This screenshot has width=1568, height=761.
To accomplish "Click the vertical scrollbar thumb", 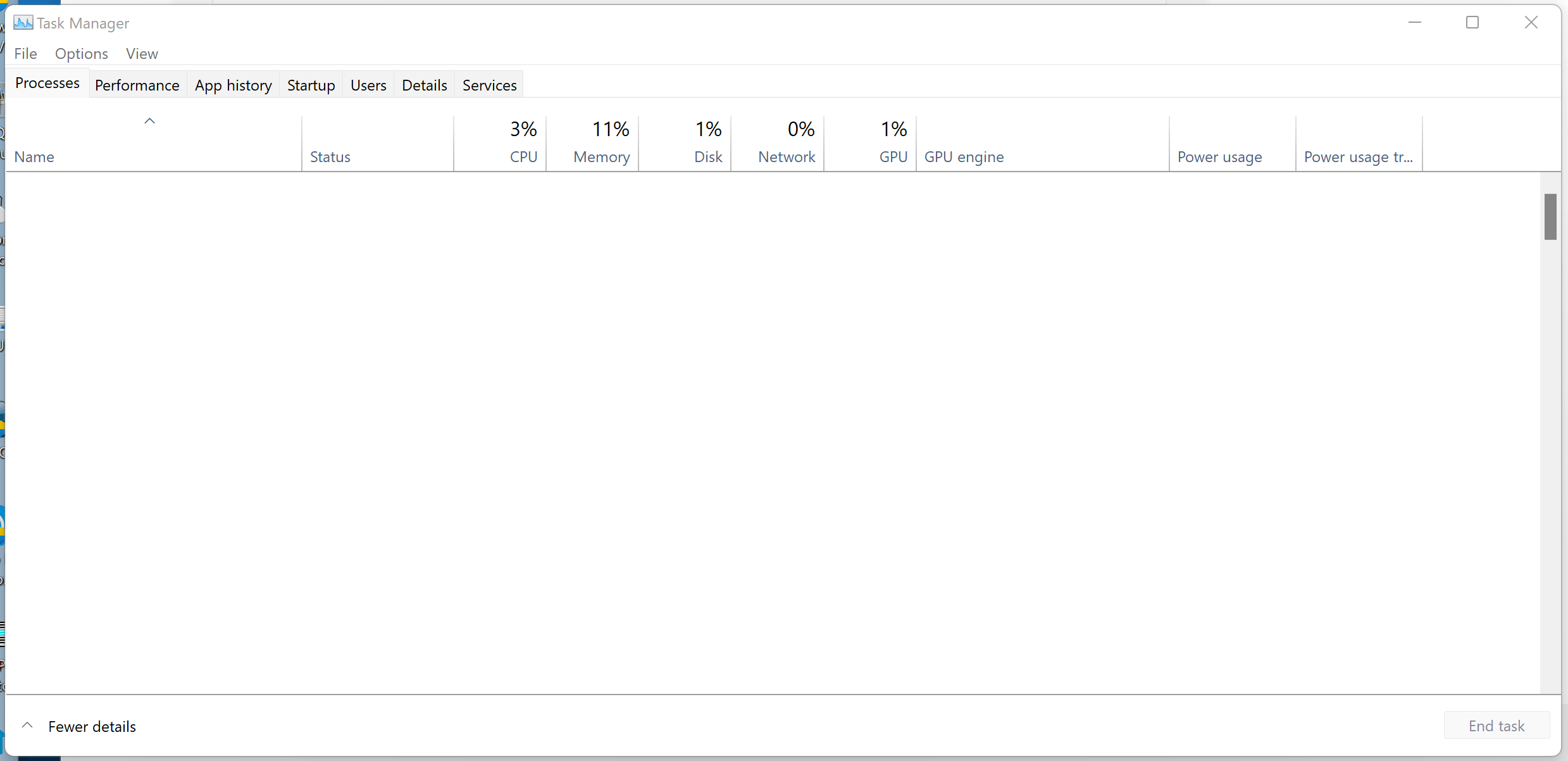I will [1550, 217].
